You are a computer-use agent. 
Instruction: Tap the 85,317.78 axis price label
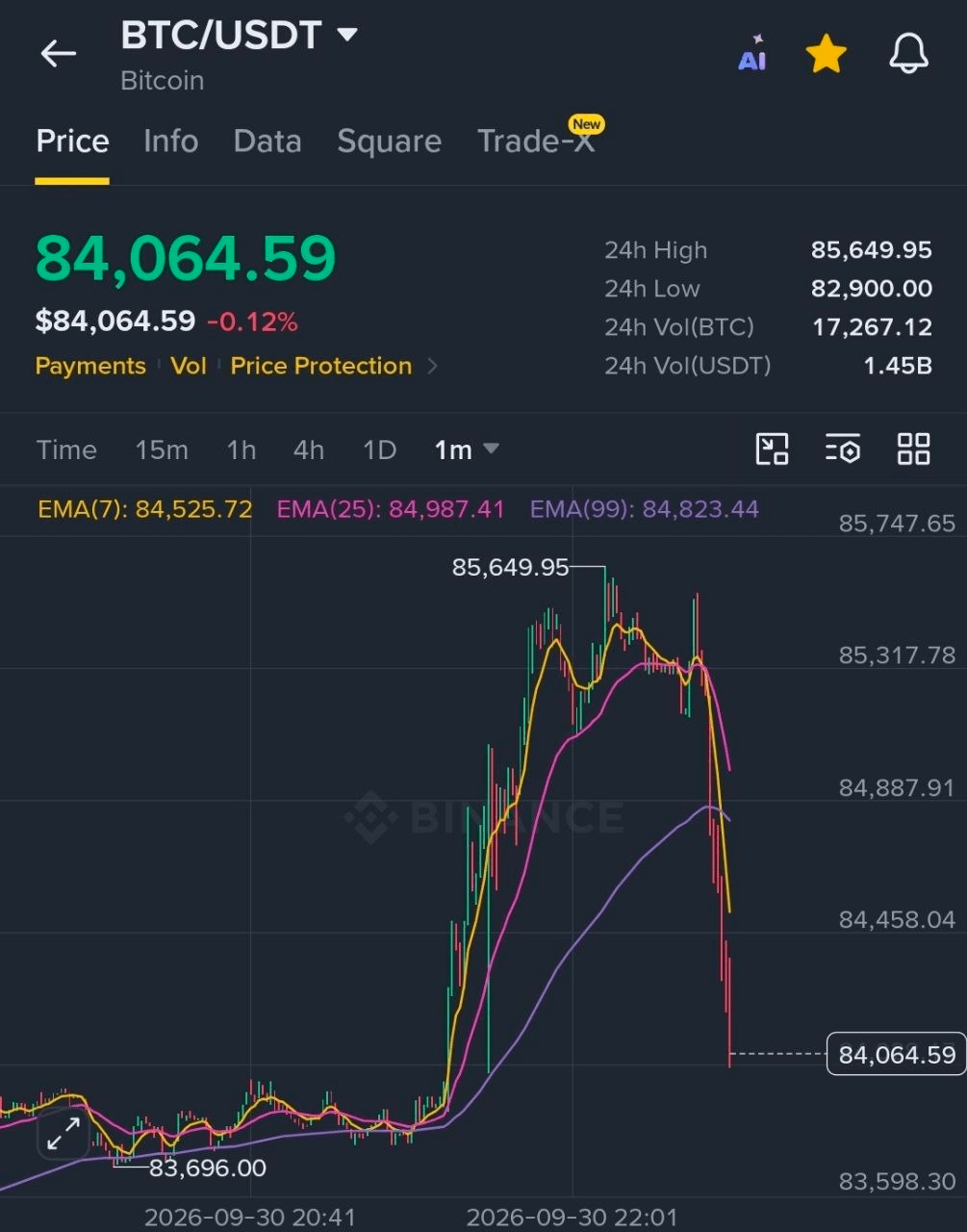click(897, 655)
